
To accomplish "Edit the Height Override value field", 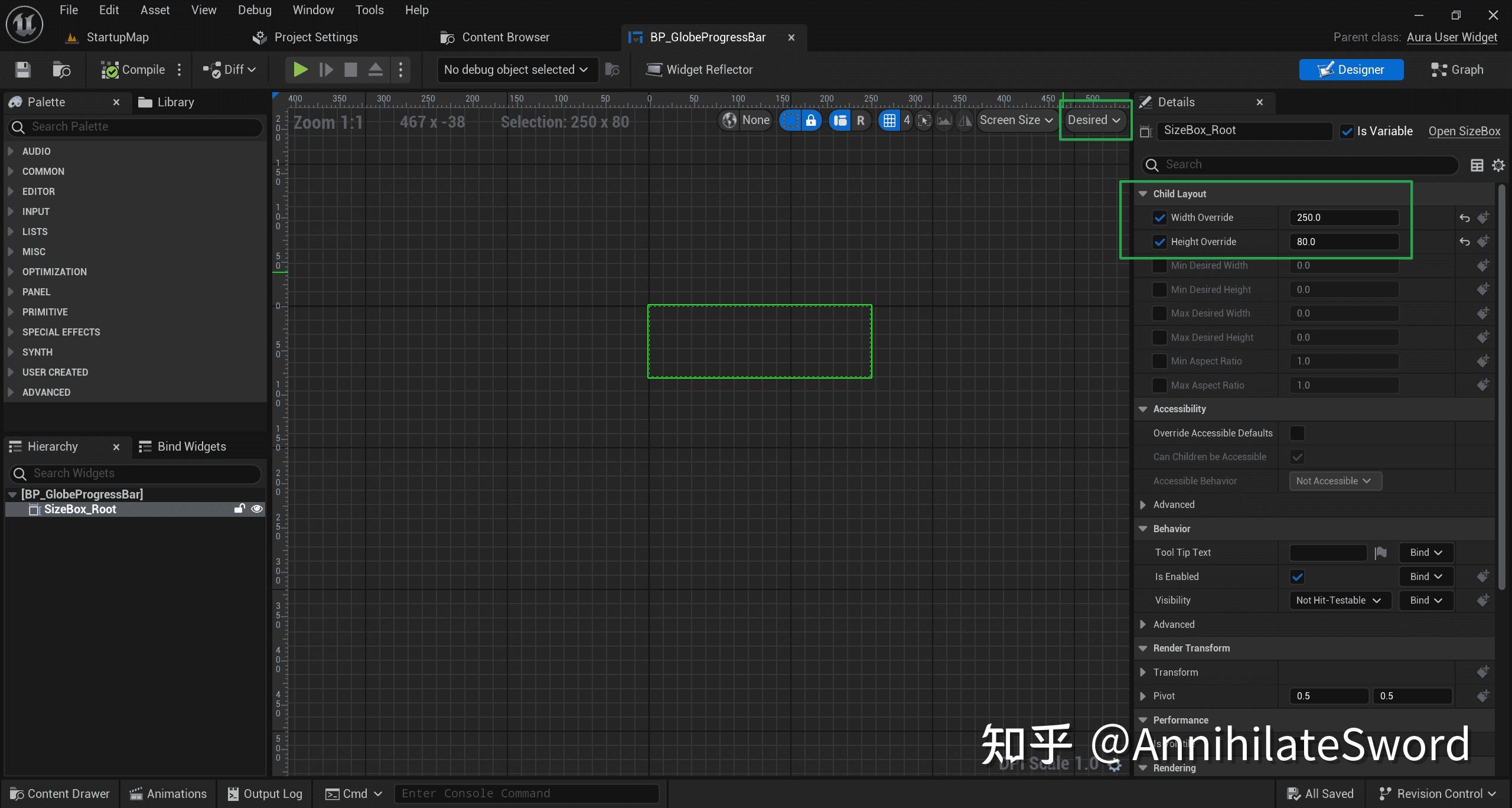I will tap(1344, 241).
